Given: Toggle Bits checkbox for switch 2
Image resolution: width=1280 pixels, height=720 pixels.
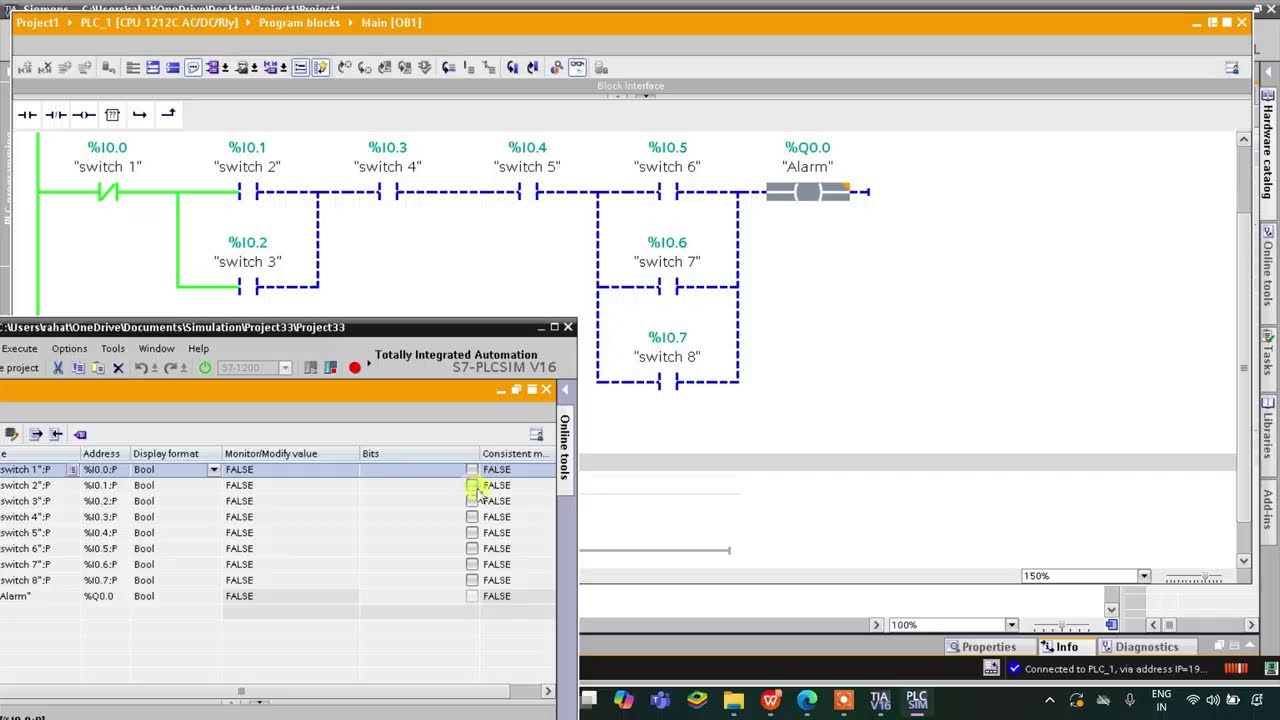Looking at the screenshot, I should coord(472,485).
